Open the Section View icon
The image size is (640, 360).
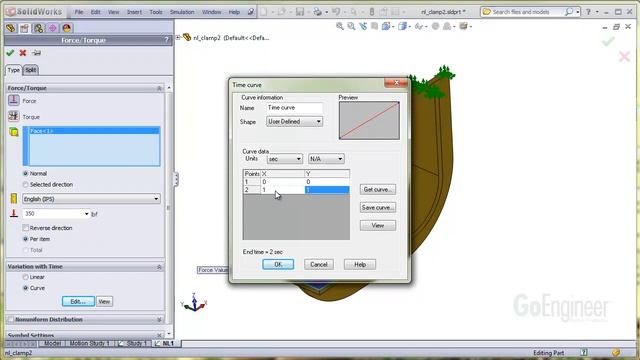374,27
